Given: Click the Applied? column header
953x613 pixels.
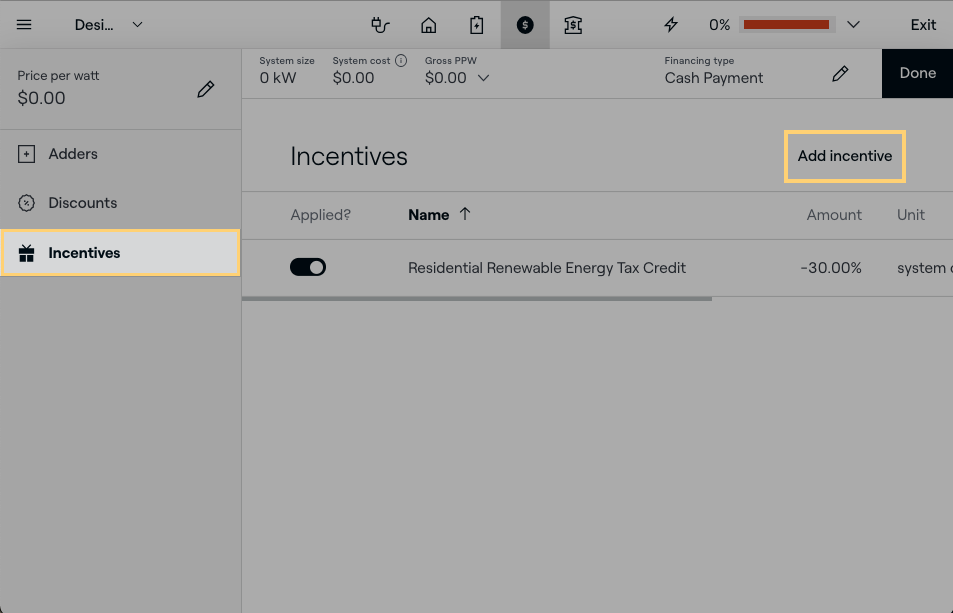Looking at the screenshot, I should [x=320, y=214].
